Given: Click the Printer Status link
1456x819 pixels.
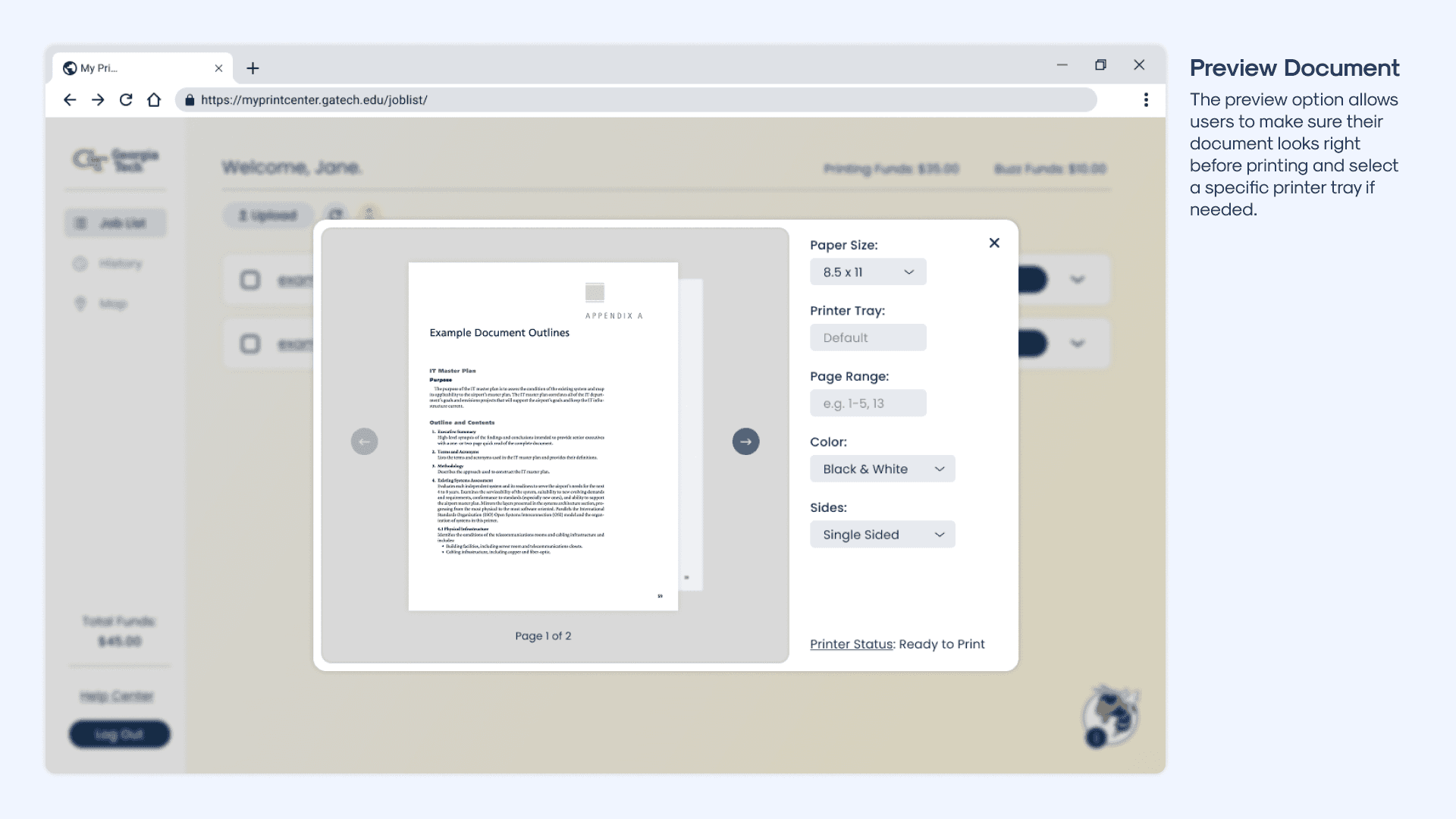Looking at the screenshot, I should tap(851, 644).
